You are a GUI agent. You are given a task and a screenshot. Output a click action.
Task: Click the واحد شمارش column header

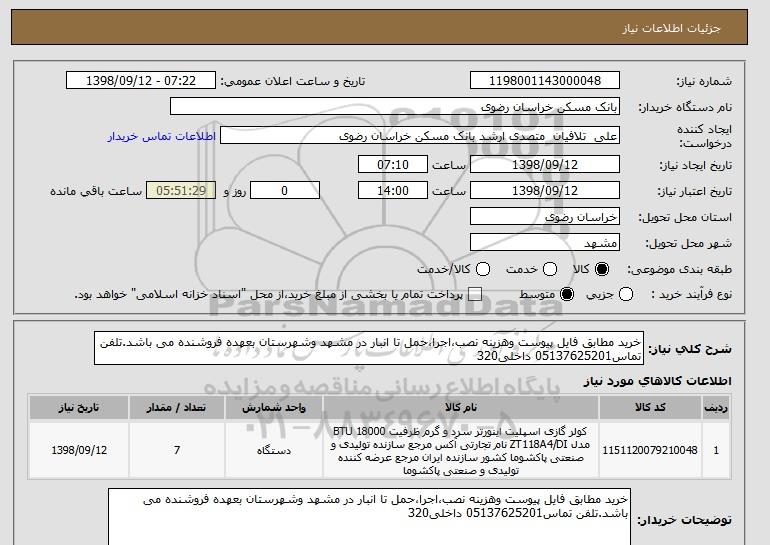tap(274, 408)
